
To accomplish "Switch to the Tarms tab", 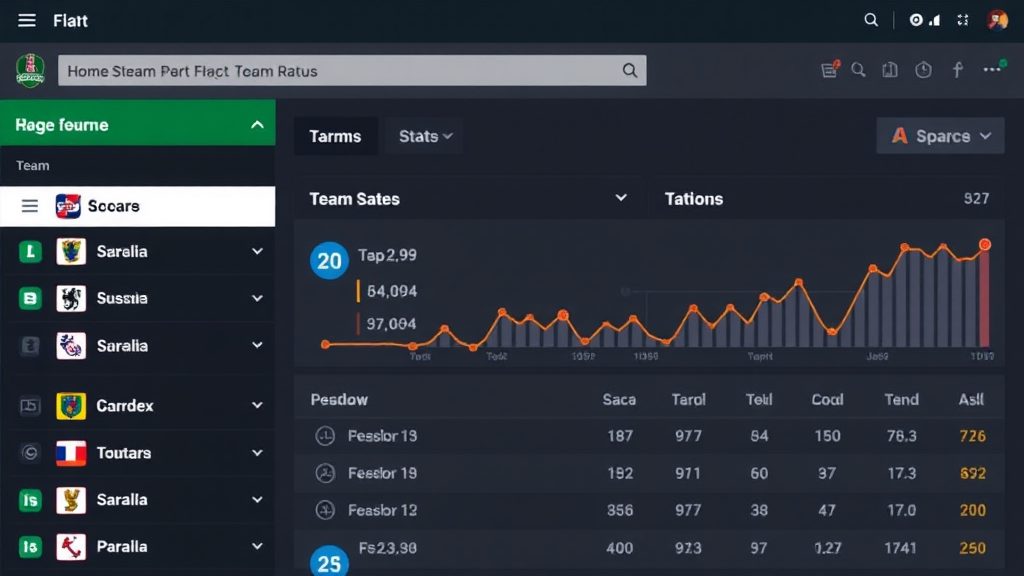I will tap(335, 136).
